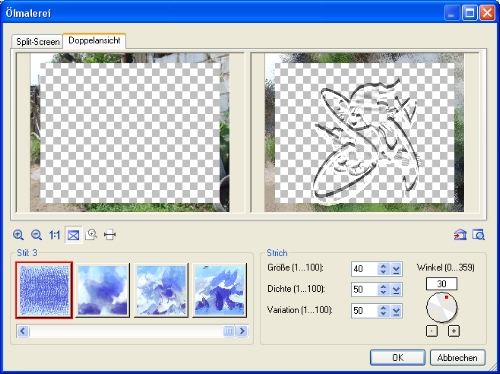The width and height of the screenshot is (500, 374).
Task: Click the Größe value field
Action: click(364, 269)
